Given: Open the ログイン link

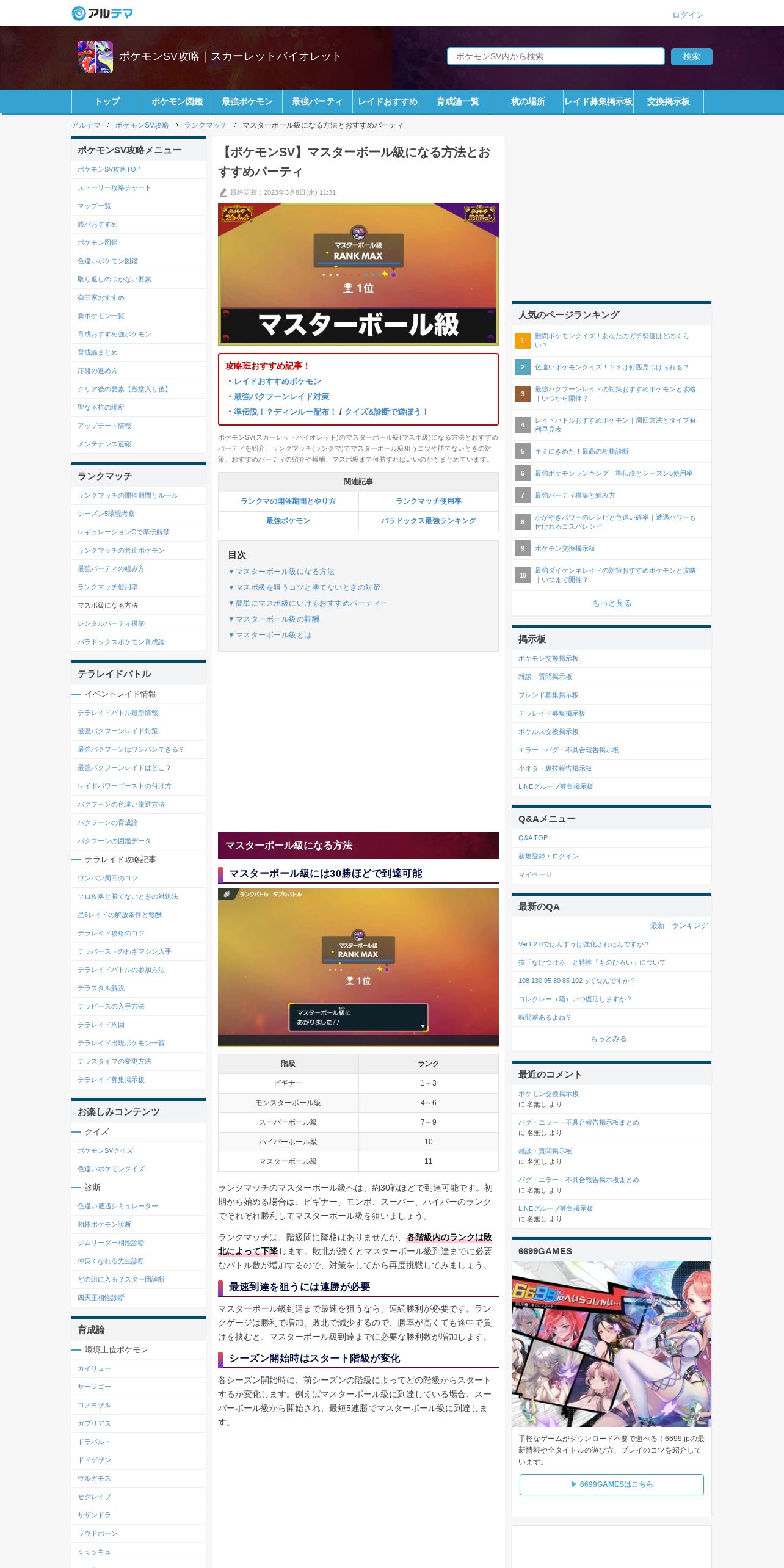Looking at the screenshot, I should 688,15.
